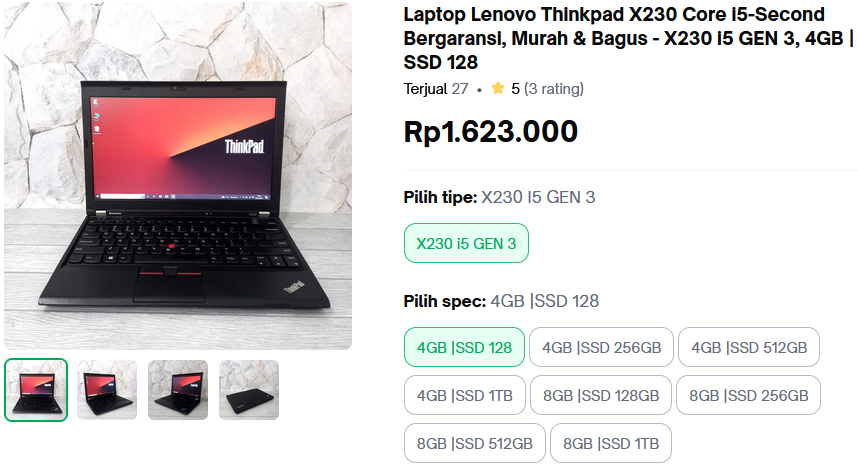858x465 pixels.
Task: Click the yellow rating star icon
Action: (x=497, y=88)
